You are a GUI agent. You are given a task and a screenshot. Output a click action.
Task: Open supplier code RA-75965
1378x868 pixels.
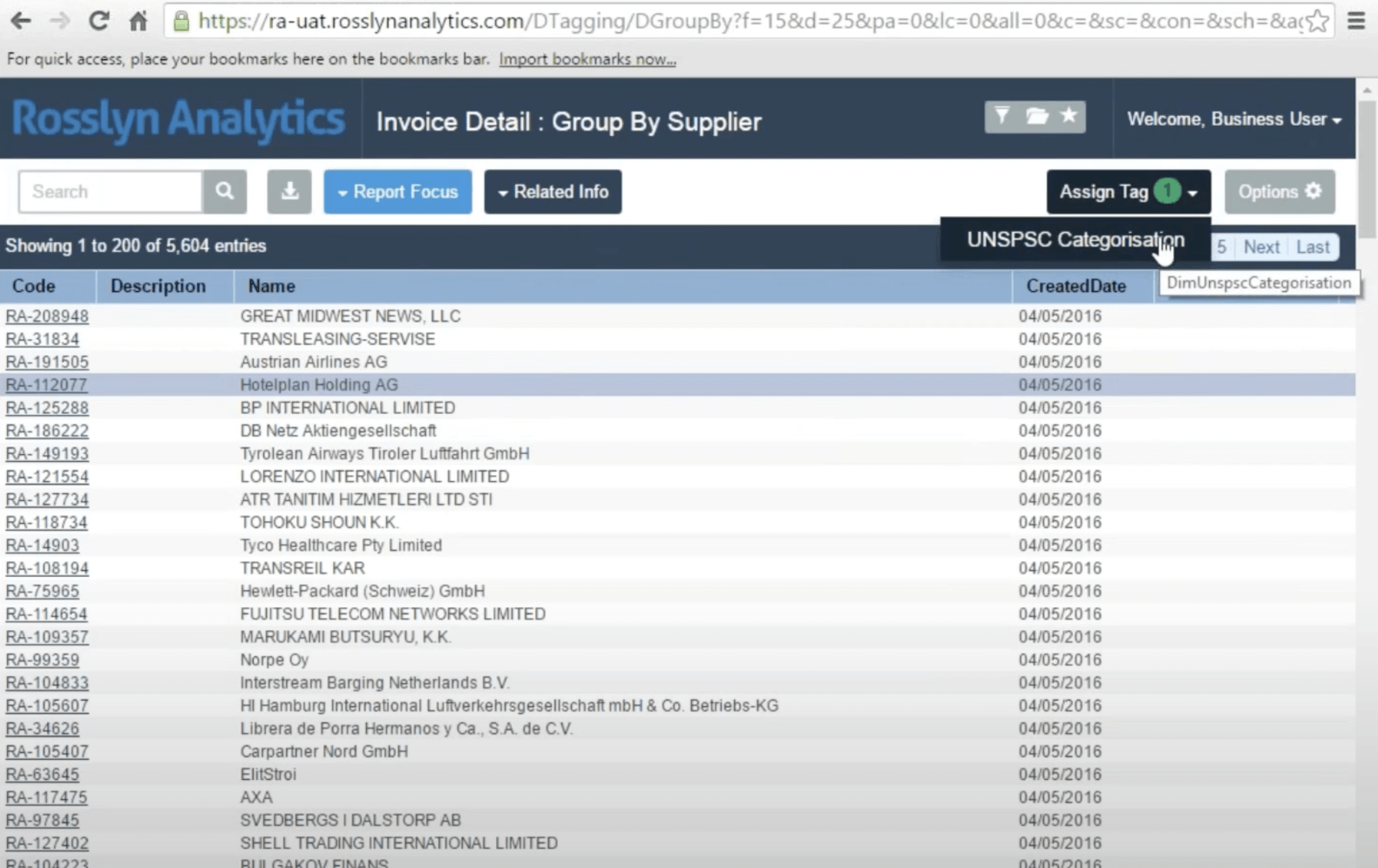(x=42, y=591)
